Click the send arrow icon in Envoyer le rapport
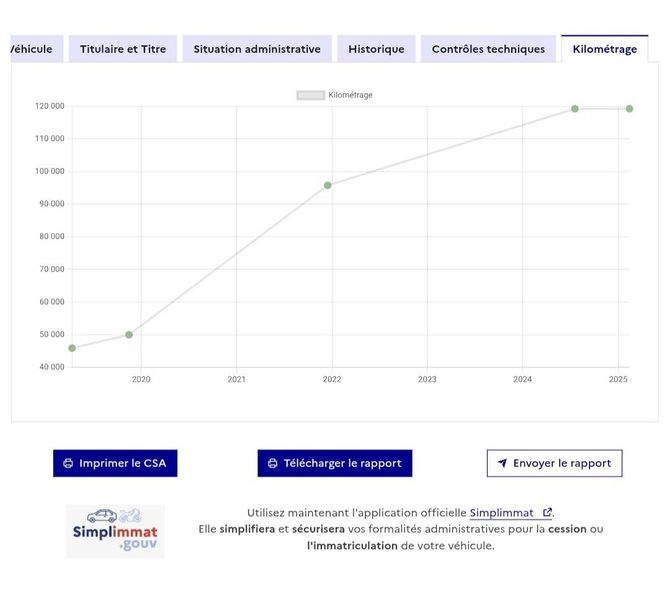The height and width of the screenshot is (600, 670). 502,463
